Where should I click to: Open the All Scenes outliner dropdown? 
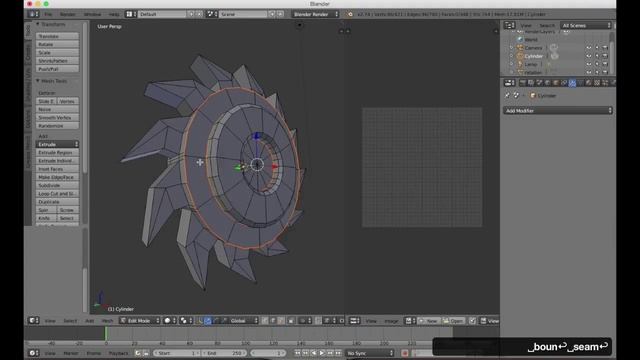(x=586, y=25)
